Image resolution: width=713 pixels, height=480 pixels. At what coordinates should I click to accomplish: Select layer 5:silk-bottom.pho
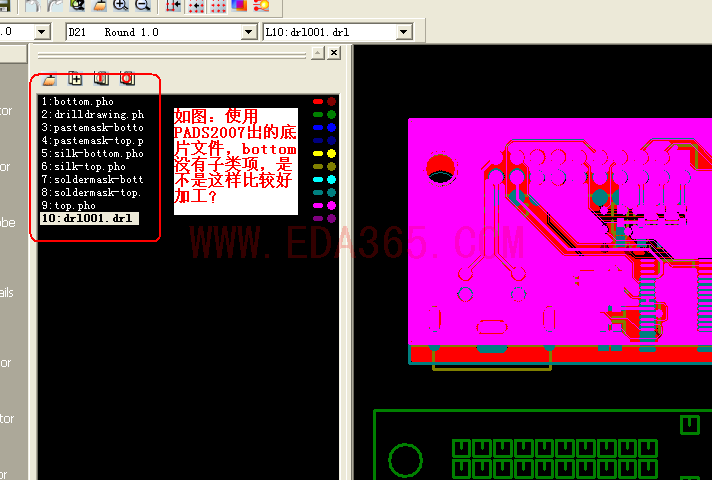[x=93, y=154]
